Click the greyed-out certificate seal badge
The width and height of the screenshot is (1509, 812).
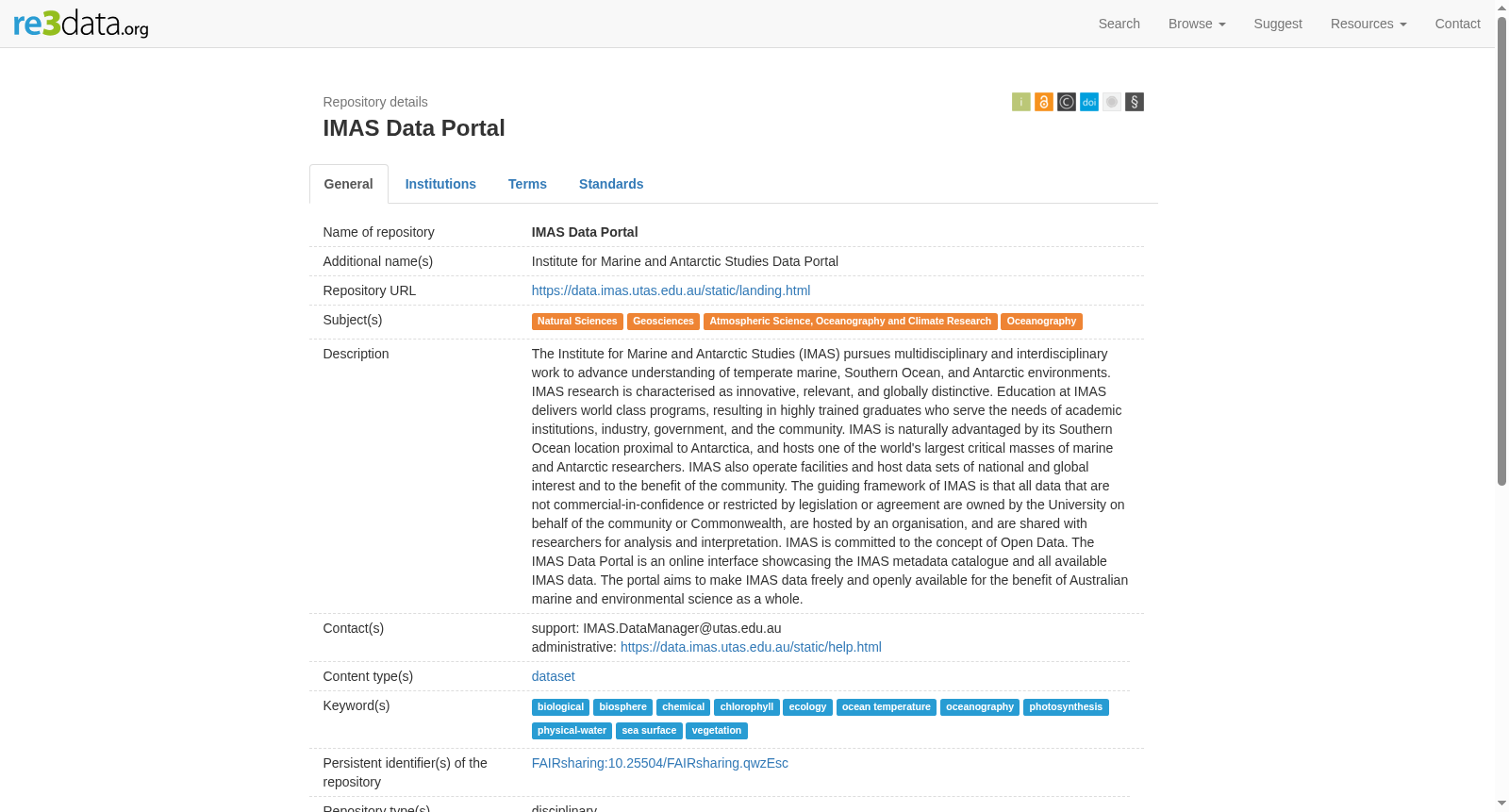(1112, 102)
